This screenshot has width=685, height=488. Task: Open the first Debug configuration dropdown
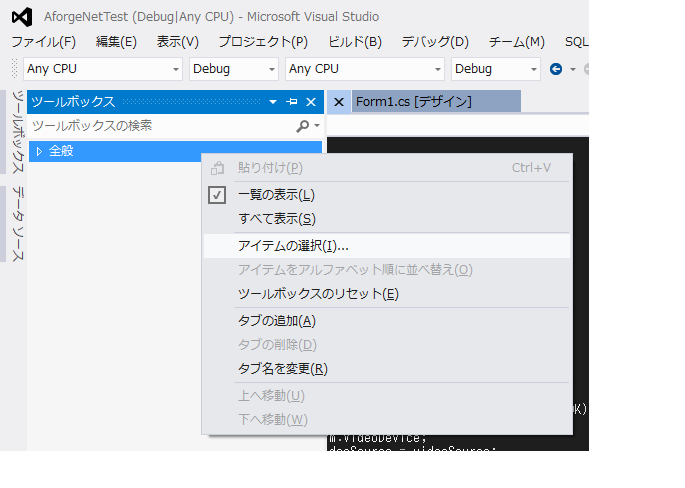tap(234, 69)
